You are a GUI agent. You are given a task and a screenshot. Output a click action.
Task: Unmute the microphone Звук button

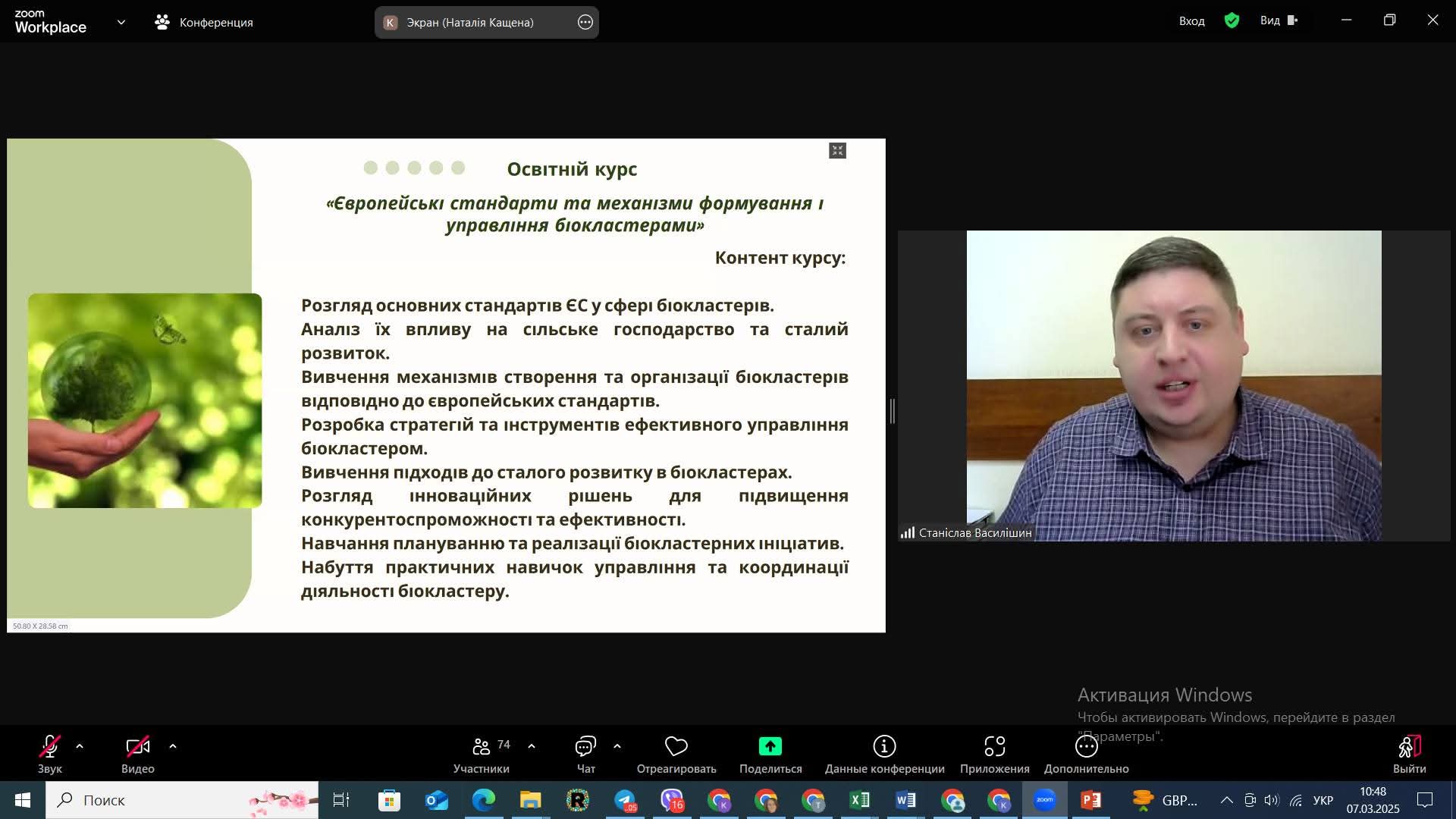point(50,748)
